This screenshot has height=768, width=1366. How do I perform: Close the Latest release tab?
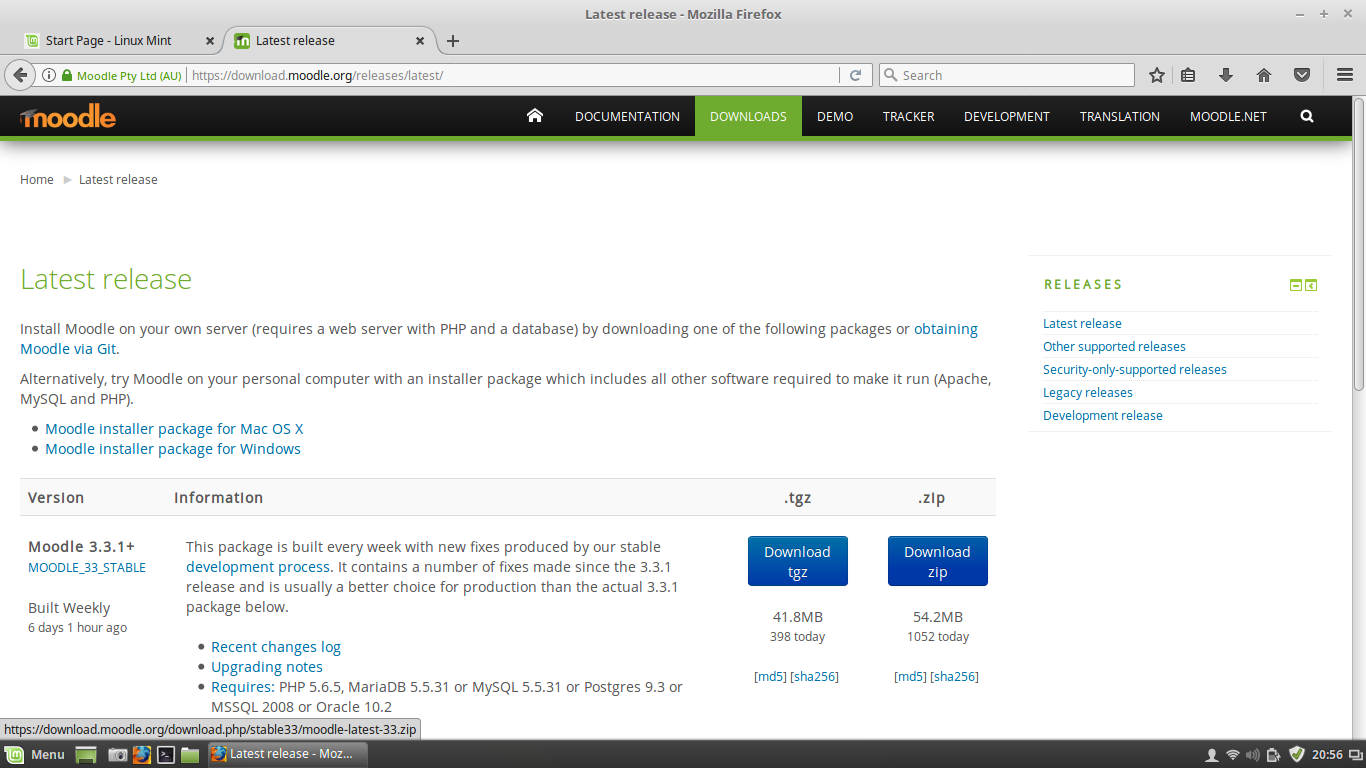420,41
